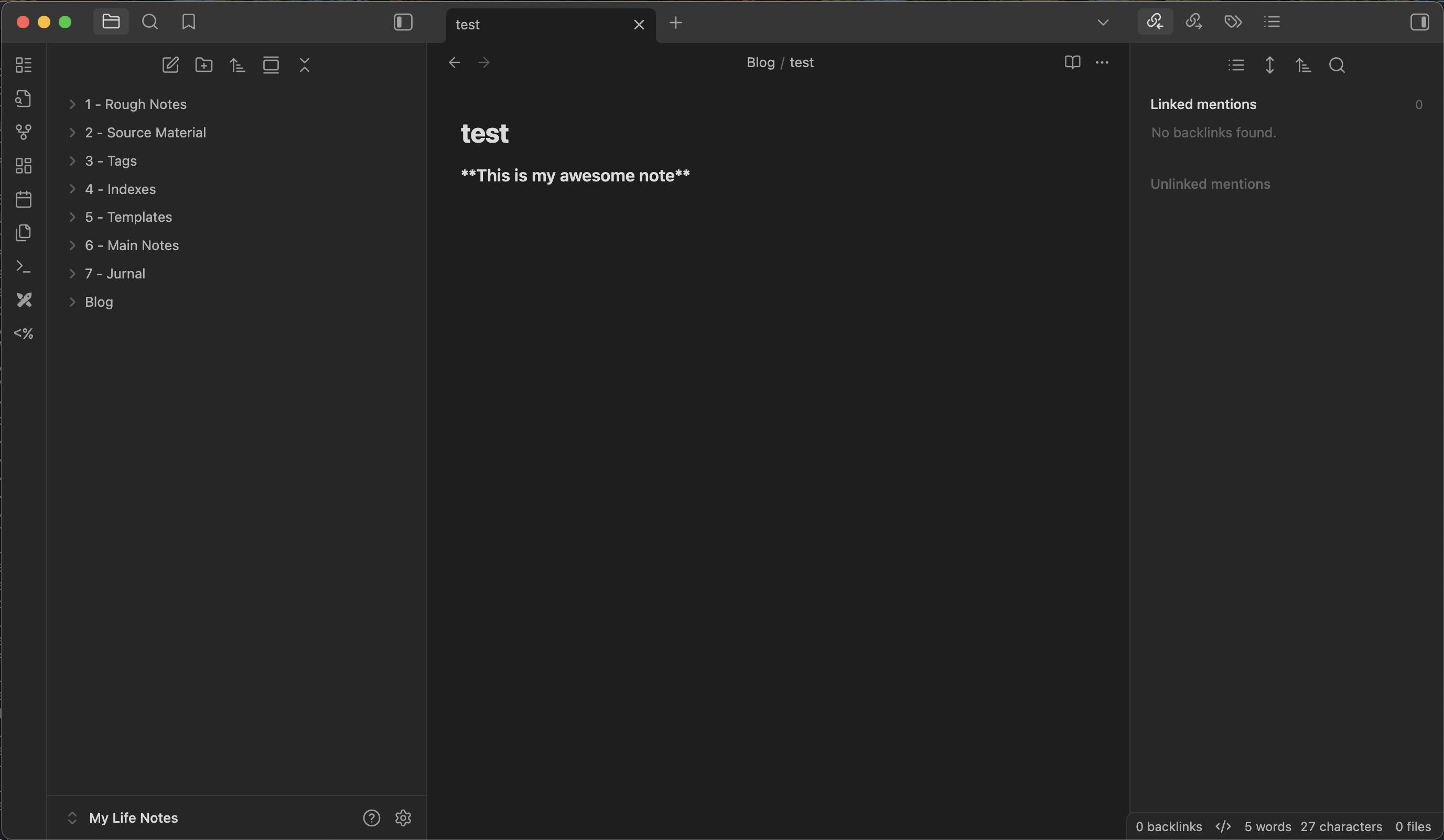Toggle the left sidebar visibility
This screenshot has height=840, width=1444.
click(x=403, y=23)
